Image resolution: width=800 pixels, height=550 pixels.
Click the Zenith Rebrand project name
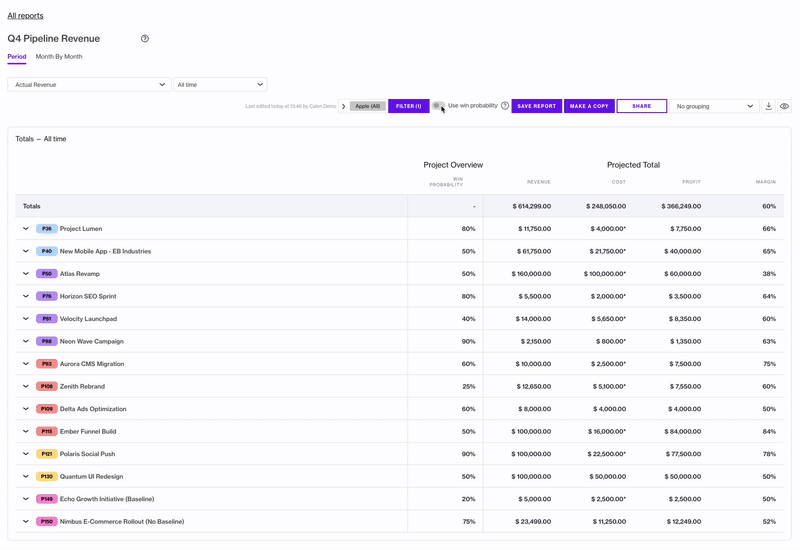[82, 386]
